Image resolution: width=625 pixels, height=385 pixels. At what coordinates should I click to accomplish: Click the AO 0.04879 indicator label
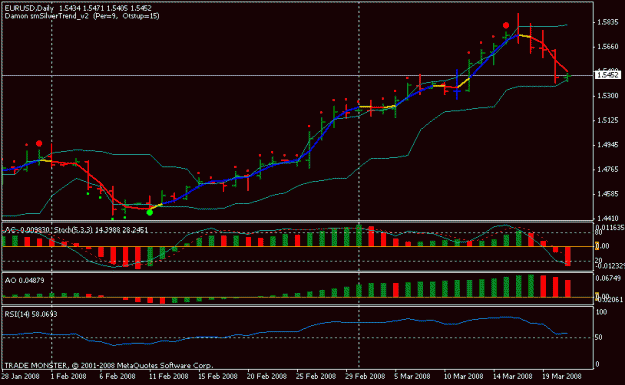(24, 281)
